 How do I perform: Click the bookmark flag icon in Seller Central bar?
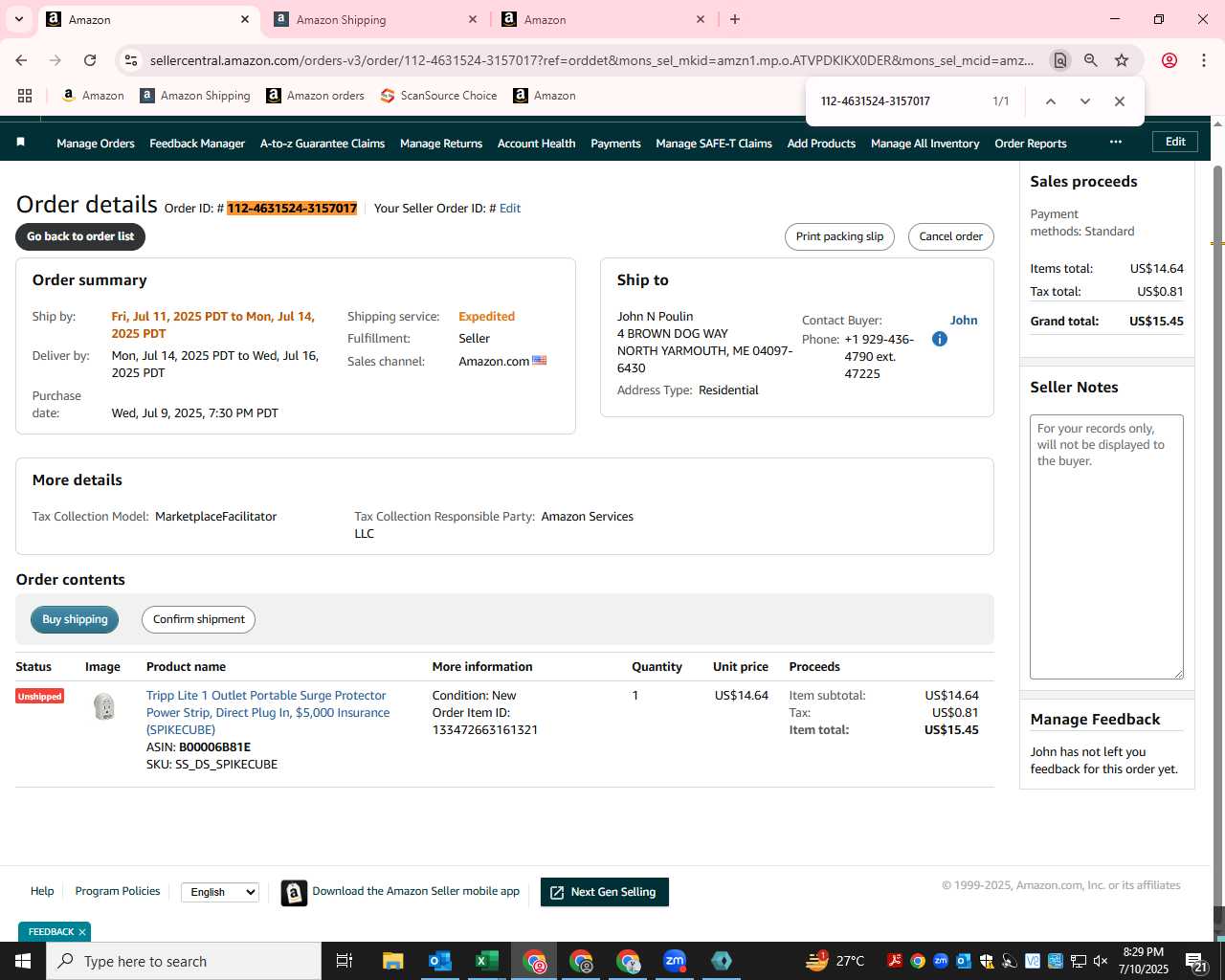(x=21, y=143)
